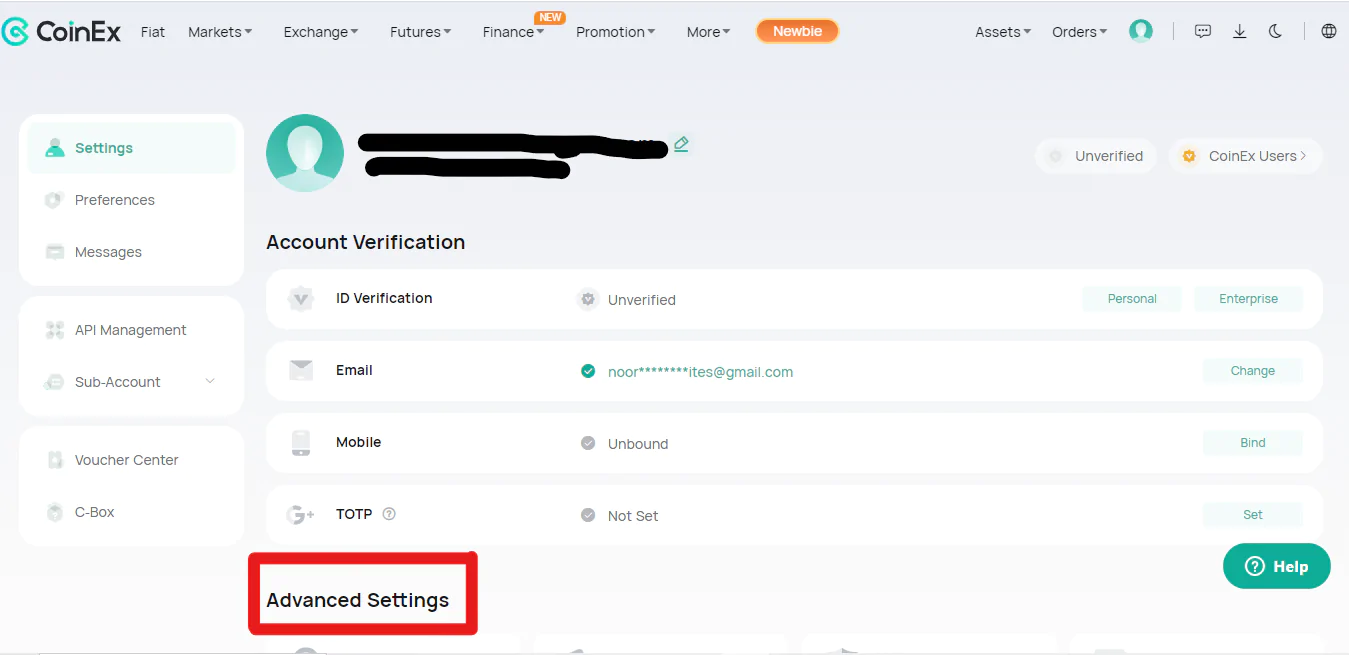Click the API Management icon in the sidebar
Screen dimensions: 1349x655
(55, 330)
